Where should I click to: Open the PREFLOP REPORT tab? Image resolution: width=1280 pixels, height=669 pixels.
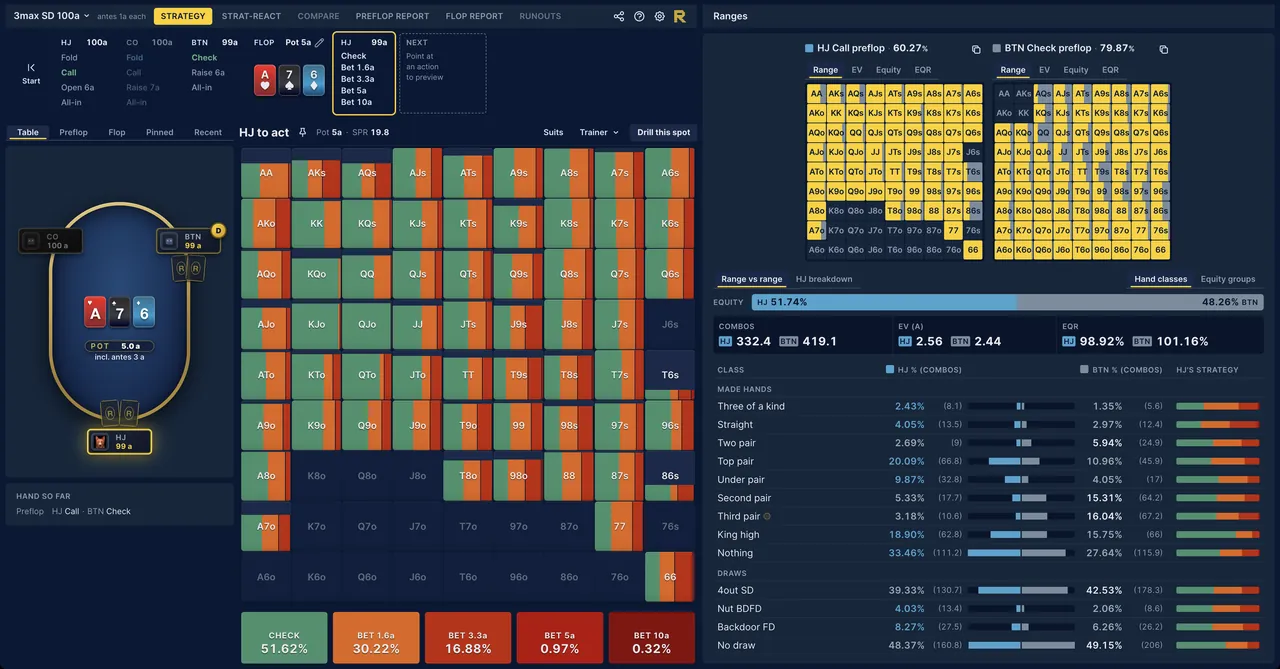point(392,16)
